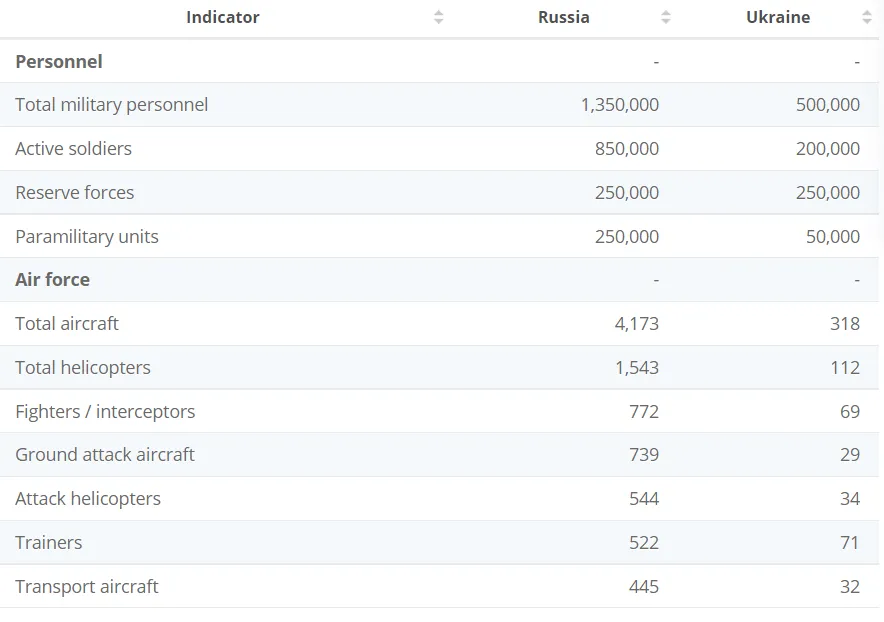This screenshot has height=622, width=884.
Task: Select the Indicator column header text
Action: click(222, 18)
